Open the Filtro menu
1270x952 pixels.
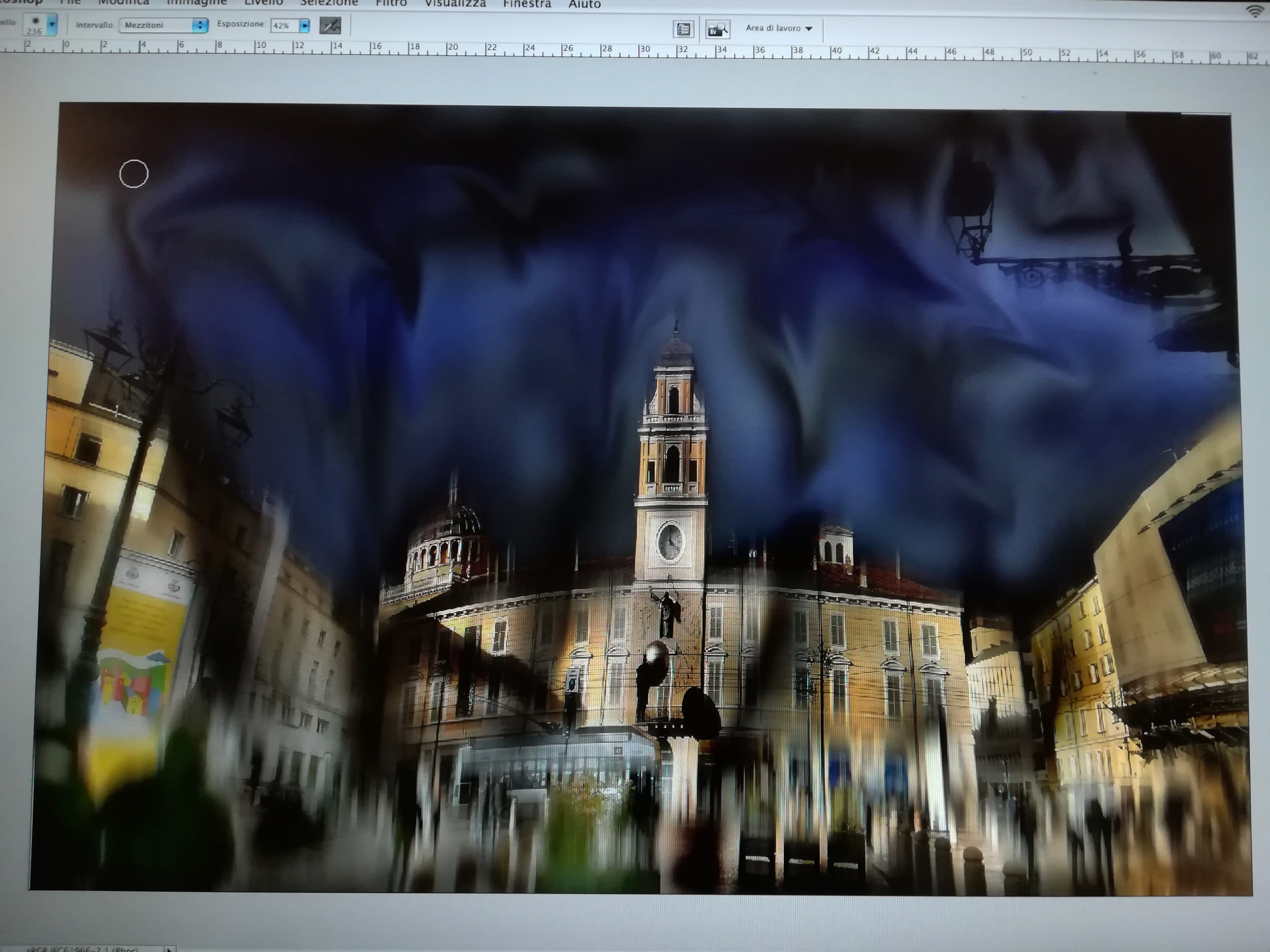[x=391, y=4]
